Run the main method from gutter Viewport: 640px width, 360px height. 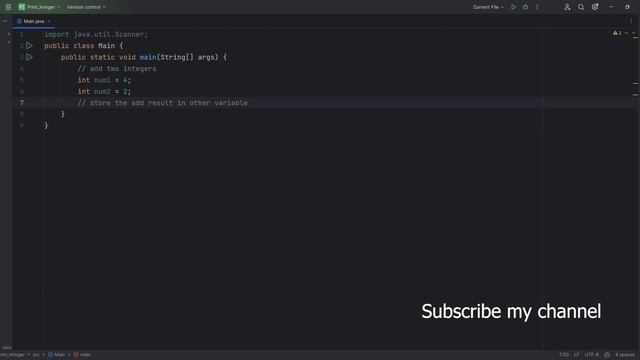pyautogui.click(x=29, y=57)
